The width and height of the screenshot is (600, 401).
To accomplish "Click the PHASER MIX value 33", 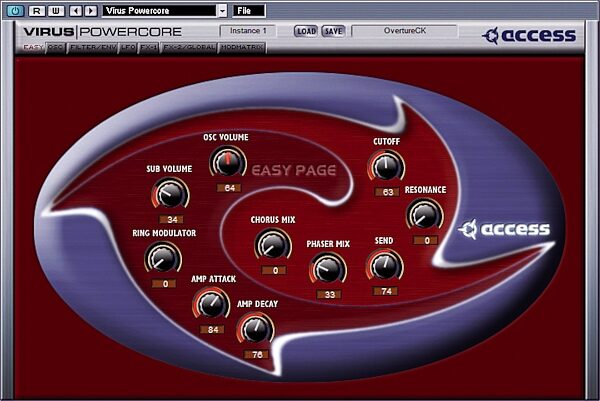I will pos(329,295).
